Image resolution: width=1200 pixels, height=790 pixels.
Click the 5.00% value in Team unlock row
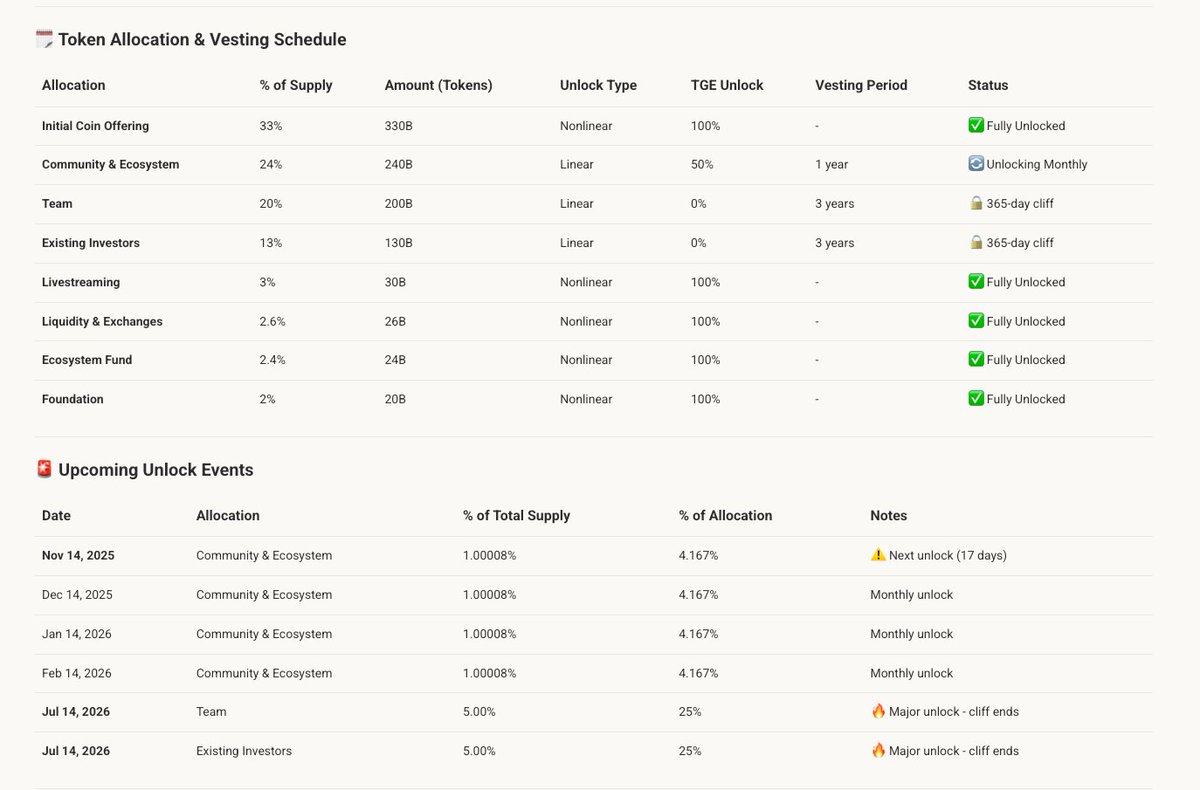(479, 712)
